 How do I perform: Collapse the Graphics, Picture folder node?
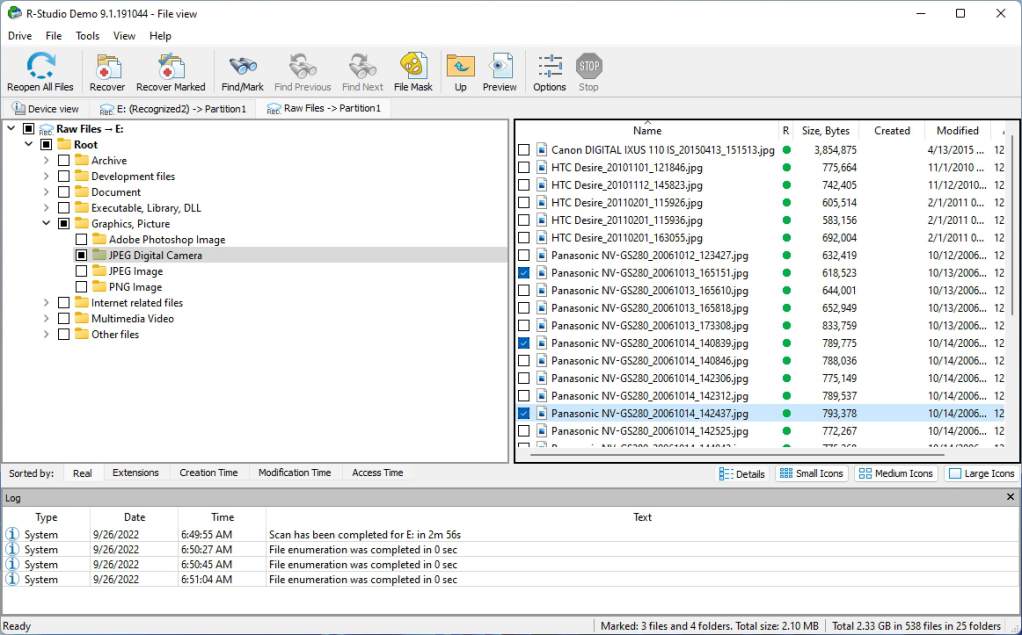(46, 224)
